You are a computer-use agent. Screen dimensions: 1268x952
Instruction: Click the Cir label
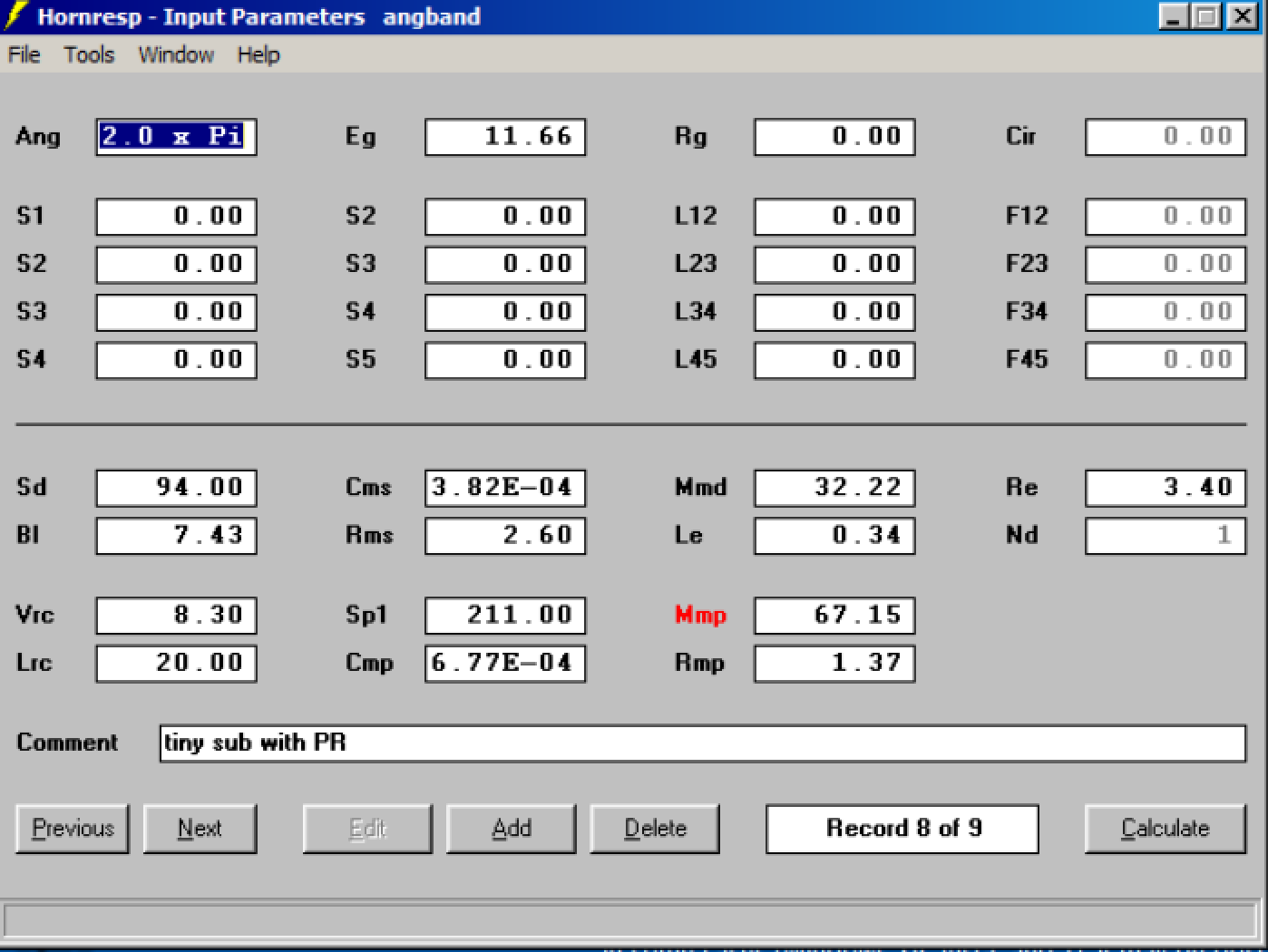pyautogui.click(x=1020, y=137)
